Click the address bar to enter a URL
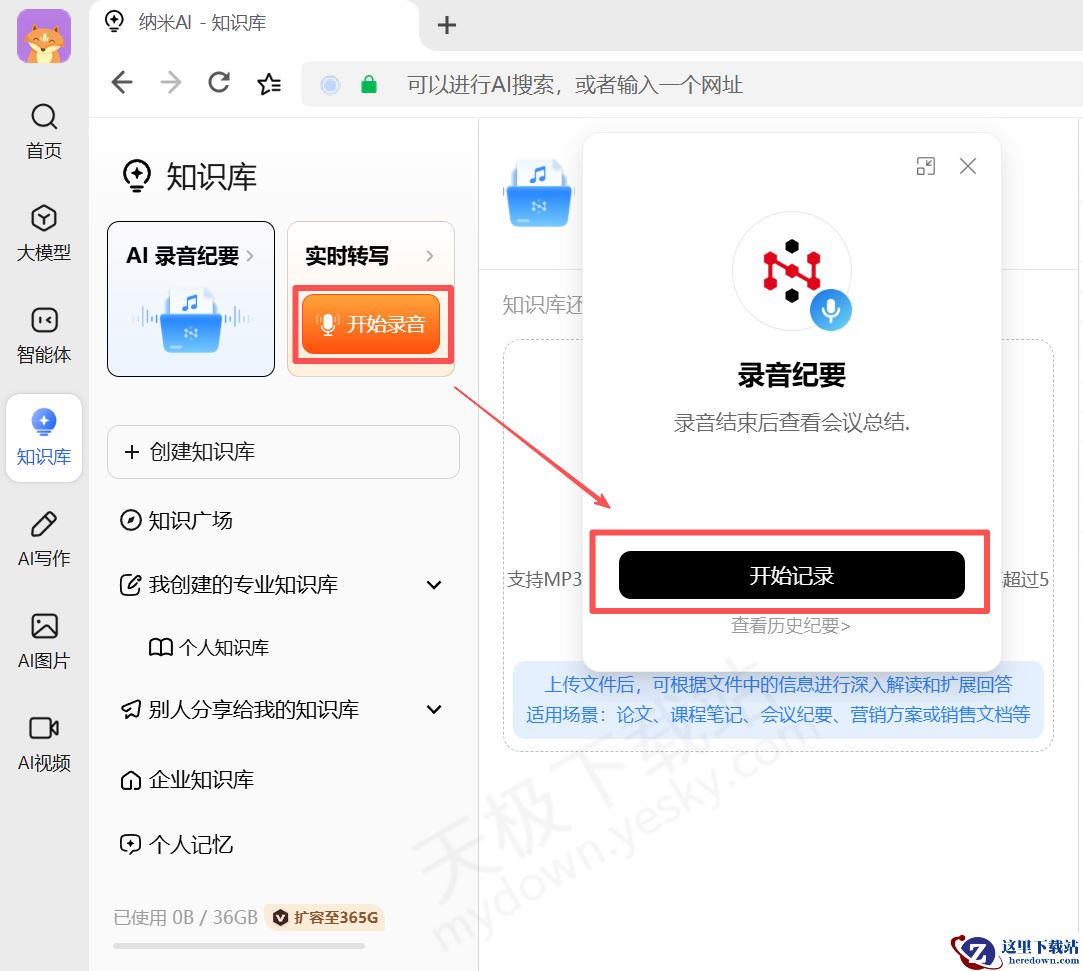Viewport: 1083px width, 971px height. 600,85
